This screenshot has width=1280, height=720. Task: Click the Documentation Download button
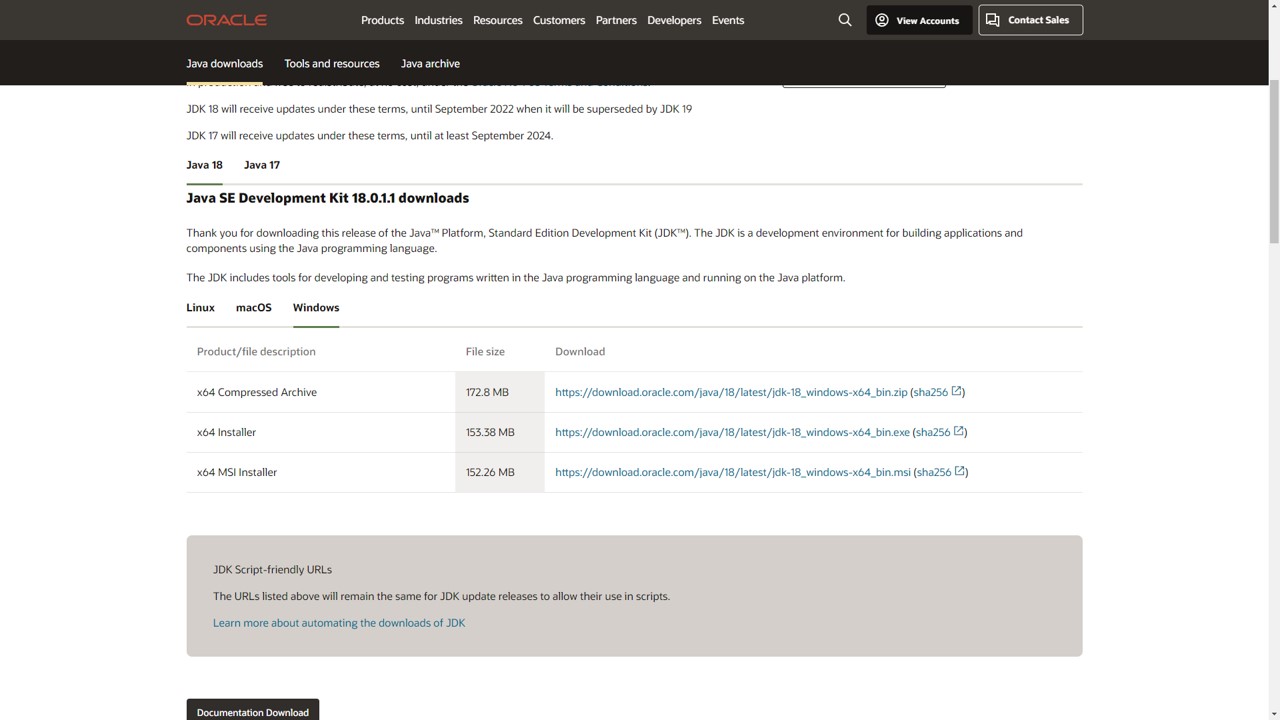(253, 710)
